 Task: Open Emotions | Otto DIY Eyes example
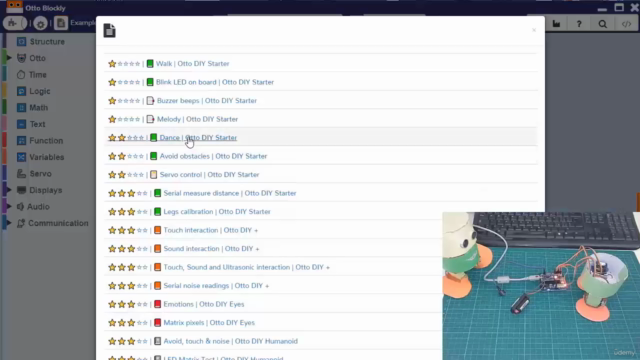click(x=204, y=304)
